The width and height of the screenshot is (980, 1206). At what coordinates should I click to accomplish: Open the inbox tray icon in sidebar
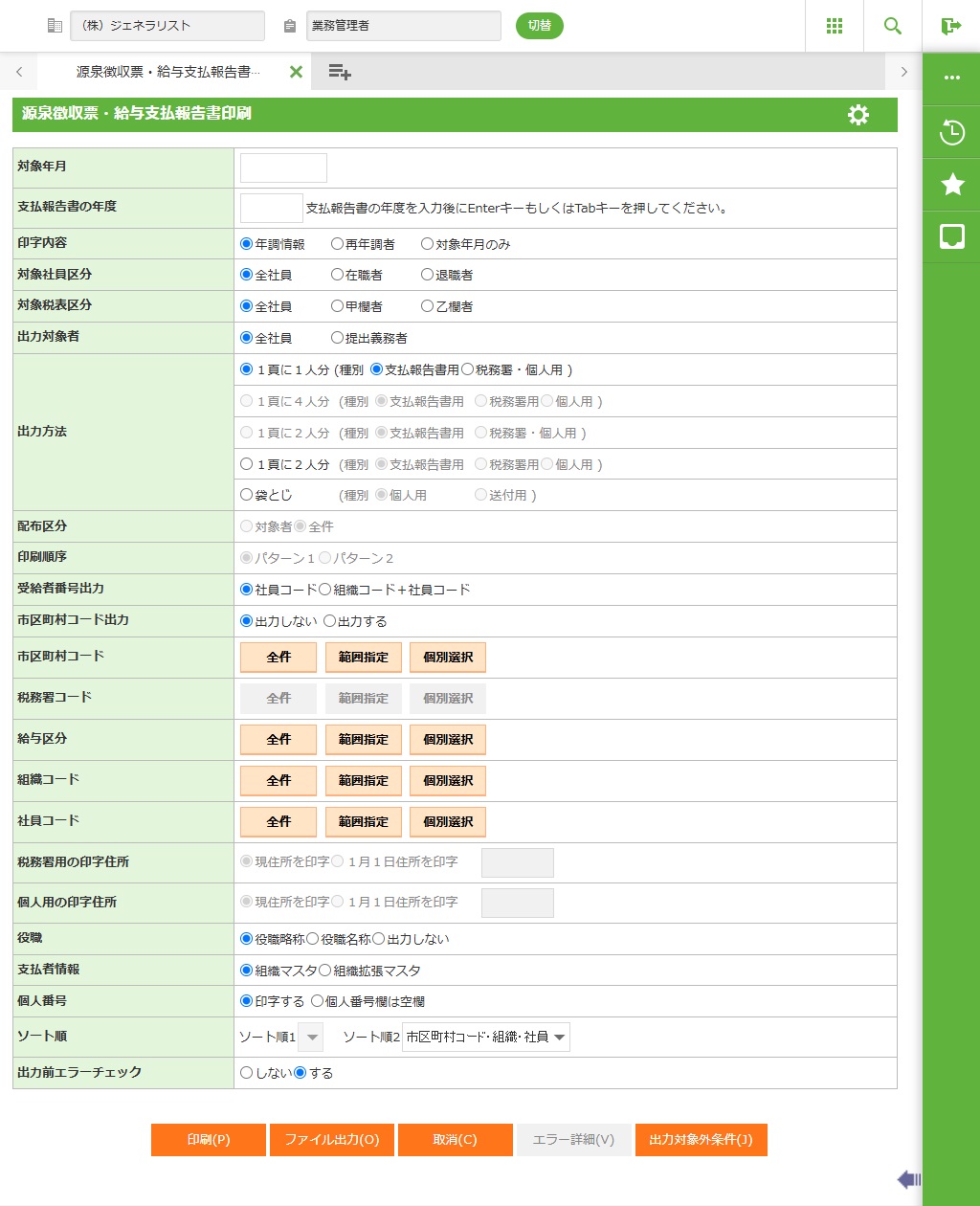[x=951, y=236]
